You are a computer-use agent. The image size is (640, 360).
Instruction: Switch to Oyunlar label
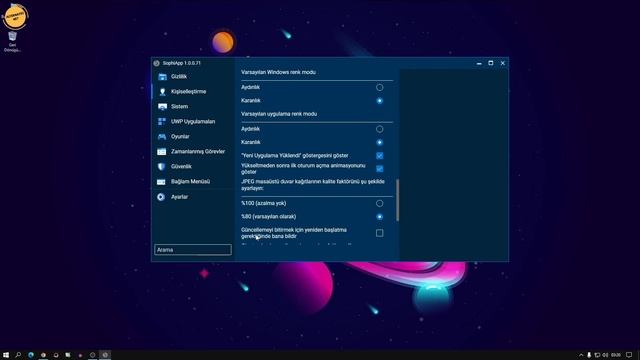point(180,137)
